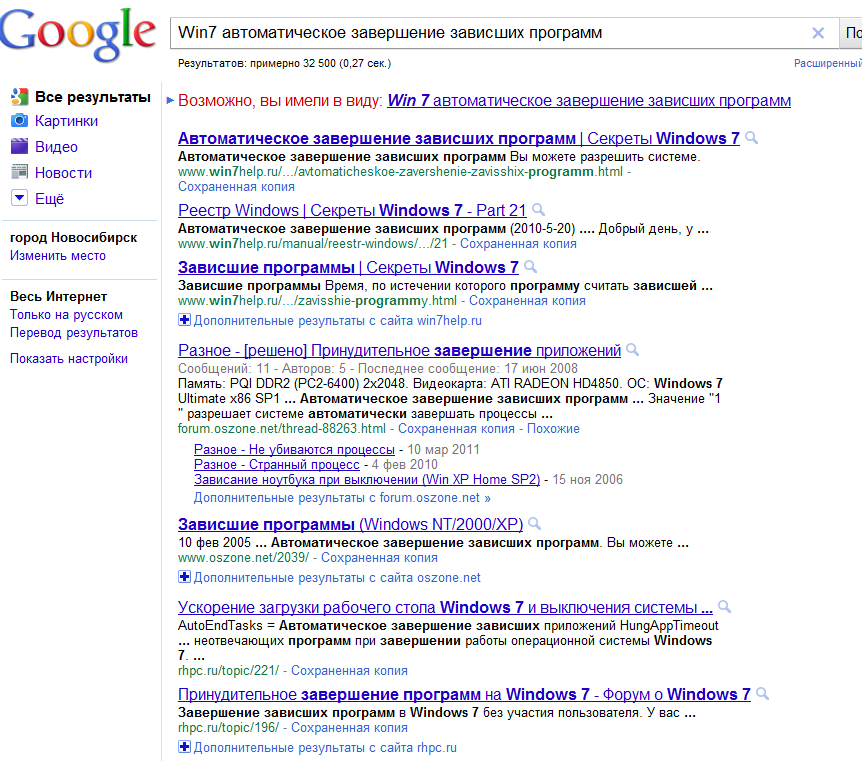
Task: Click 'Показать настройки' link
Action: click(69, 359)
